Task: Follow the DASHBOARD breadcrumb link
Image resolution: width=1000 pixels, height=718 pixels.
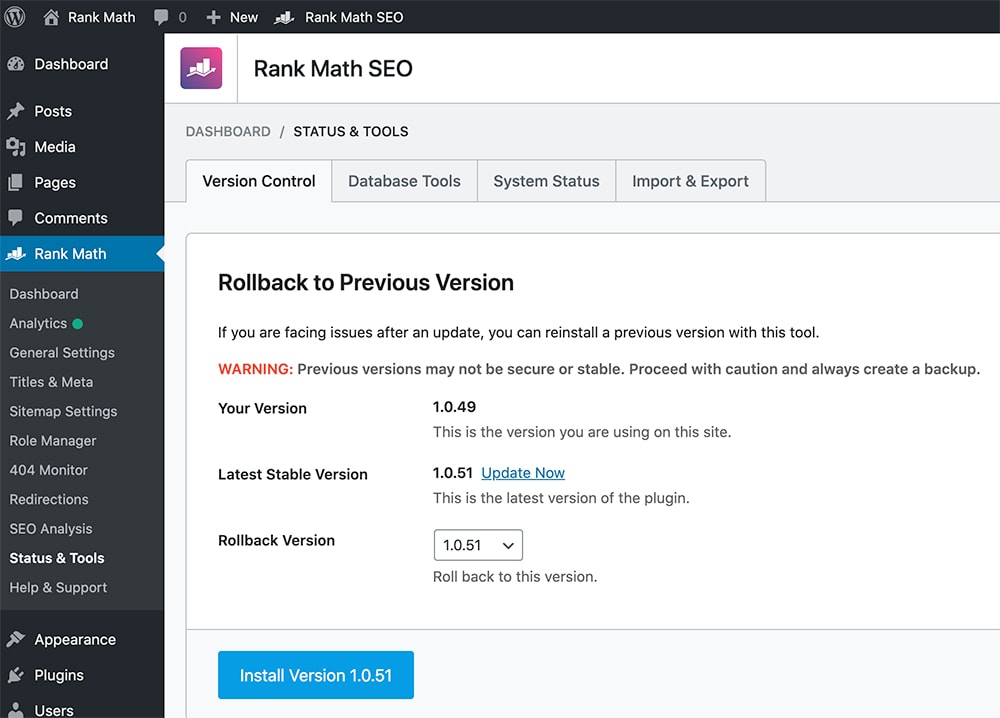Action: pos(228,131)
